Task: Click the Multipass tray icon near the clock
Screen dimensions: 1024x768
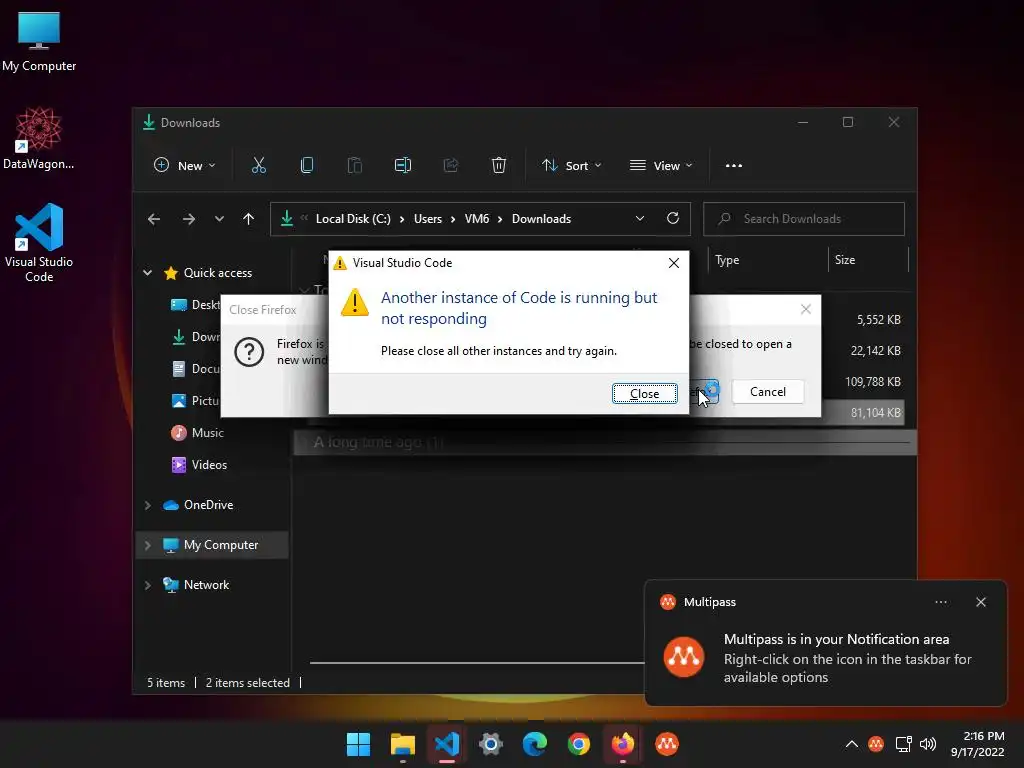Action: [876, 744]
